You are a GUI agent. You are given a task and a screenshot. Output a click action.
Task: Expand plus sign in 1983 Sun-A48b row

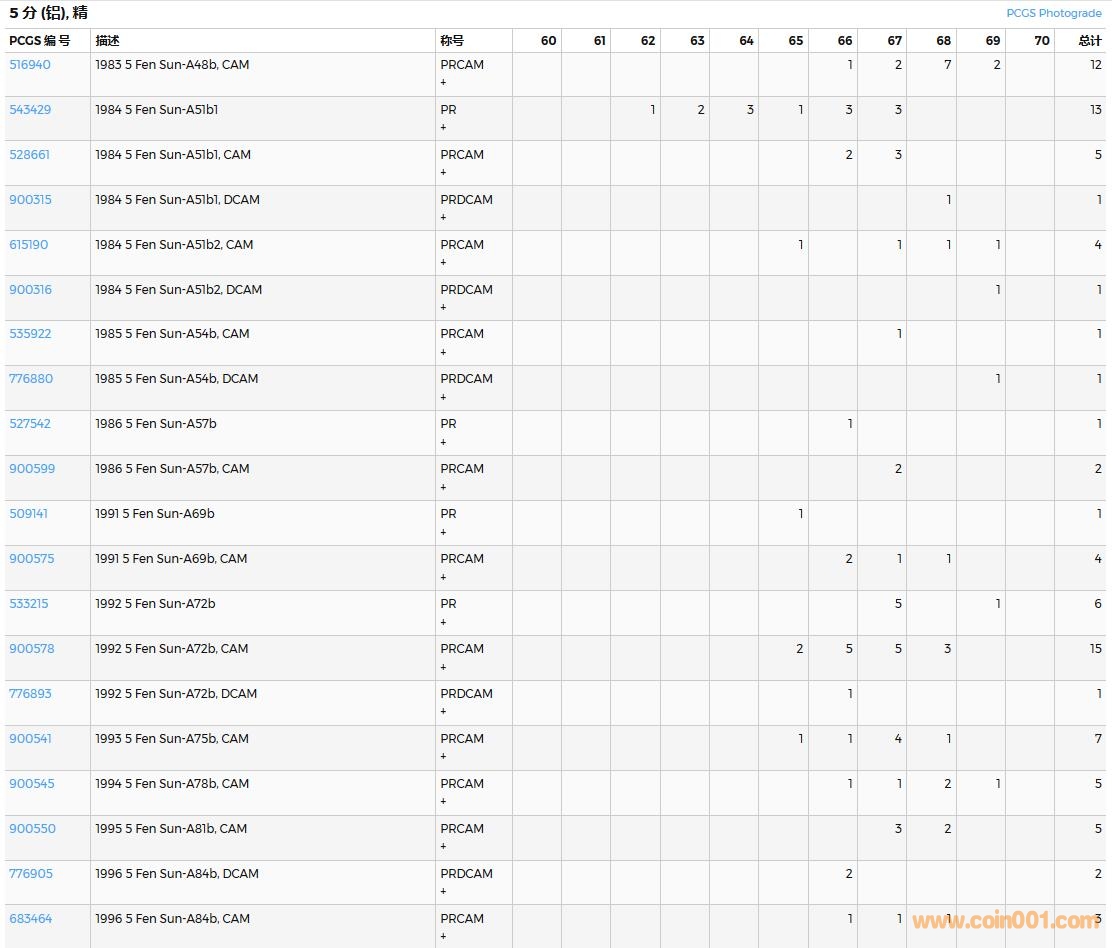click(x=444, y=83)
